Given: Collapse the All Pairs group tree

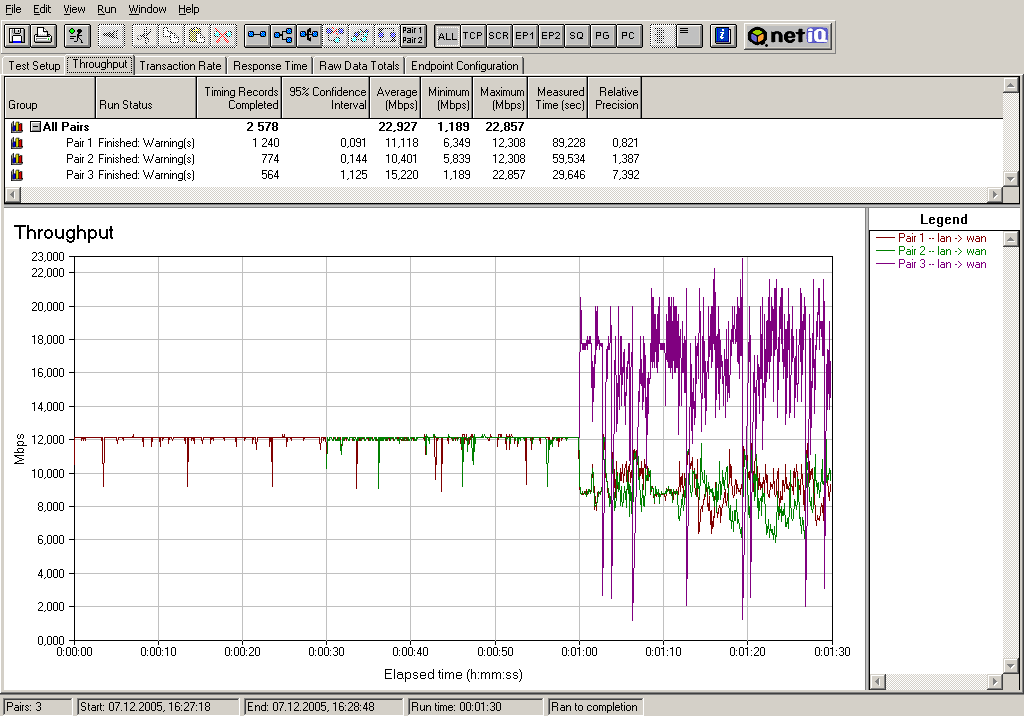Looking at the screenshot, I should [35, 127].
